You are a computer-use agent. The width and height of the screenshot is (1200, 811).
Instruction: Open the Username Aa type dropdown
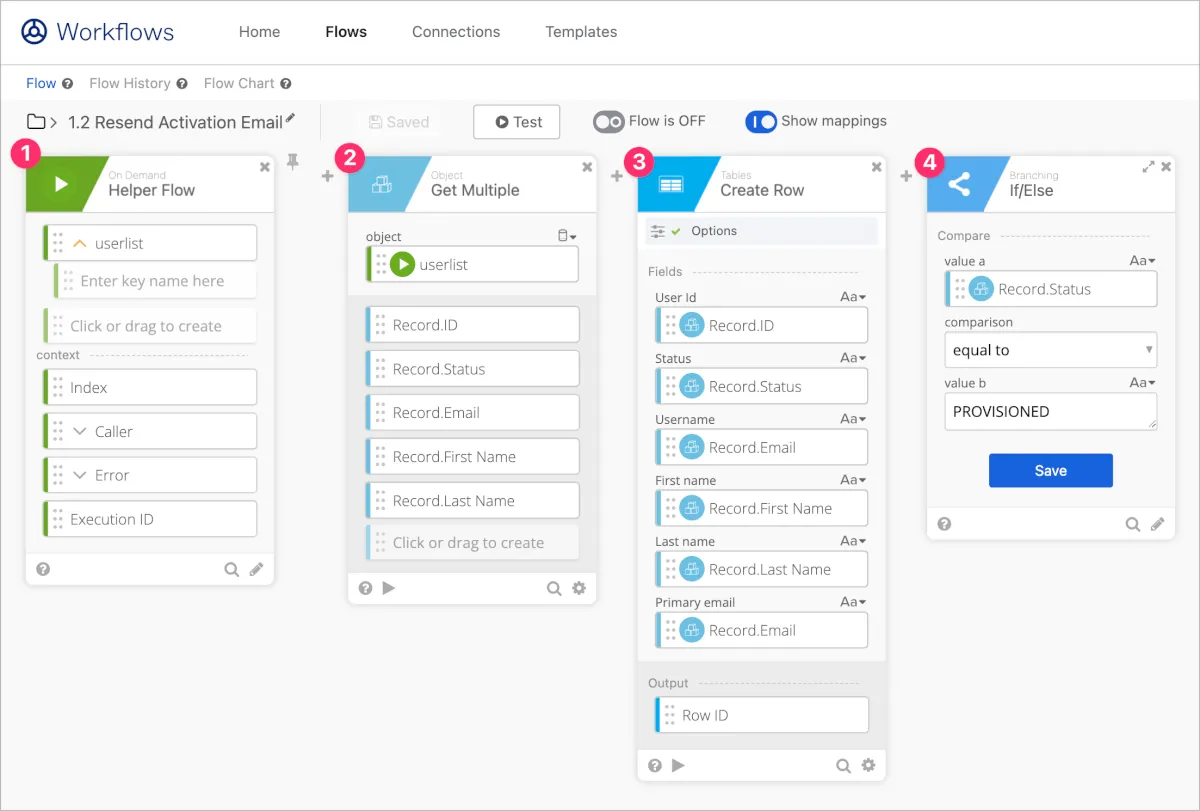click(x=853, y=419)
